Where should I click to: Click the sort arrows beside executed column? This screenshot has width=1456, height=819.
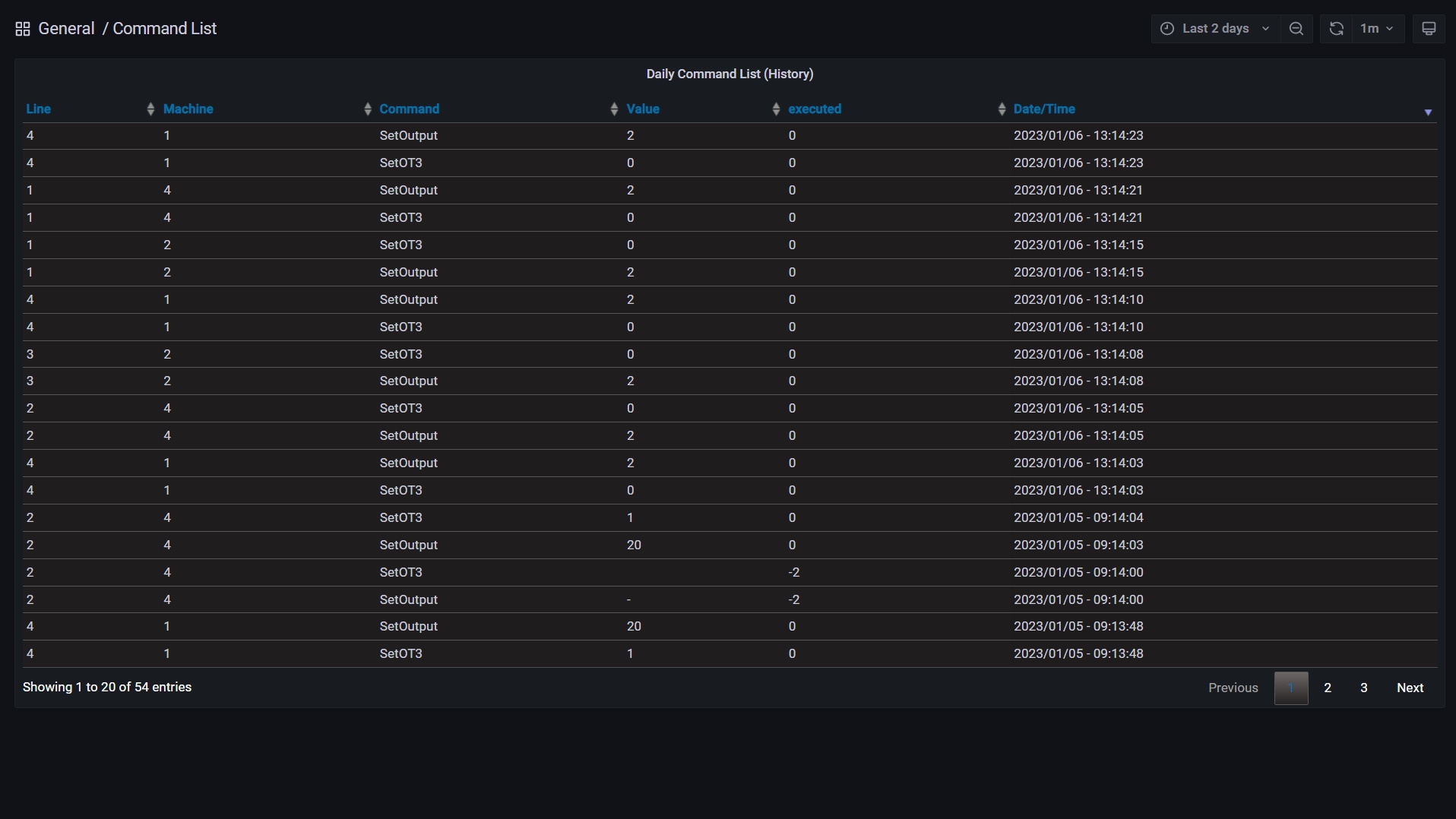click(x=1001, y=109)
